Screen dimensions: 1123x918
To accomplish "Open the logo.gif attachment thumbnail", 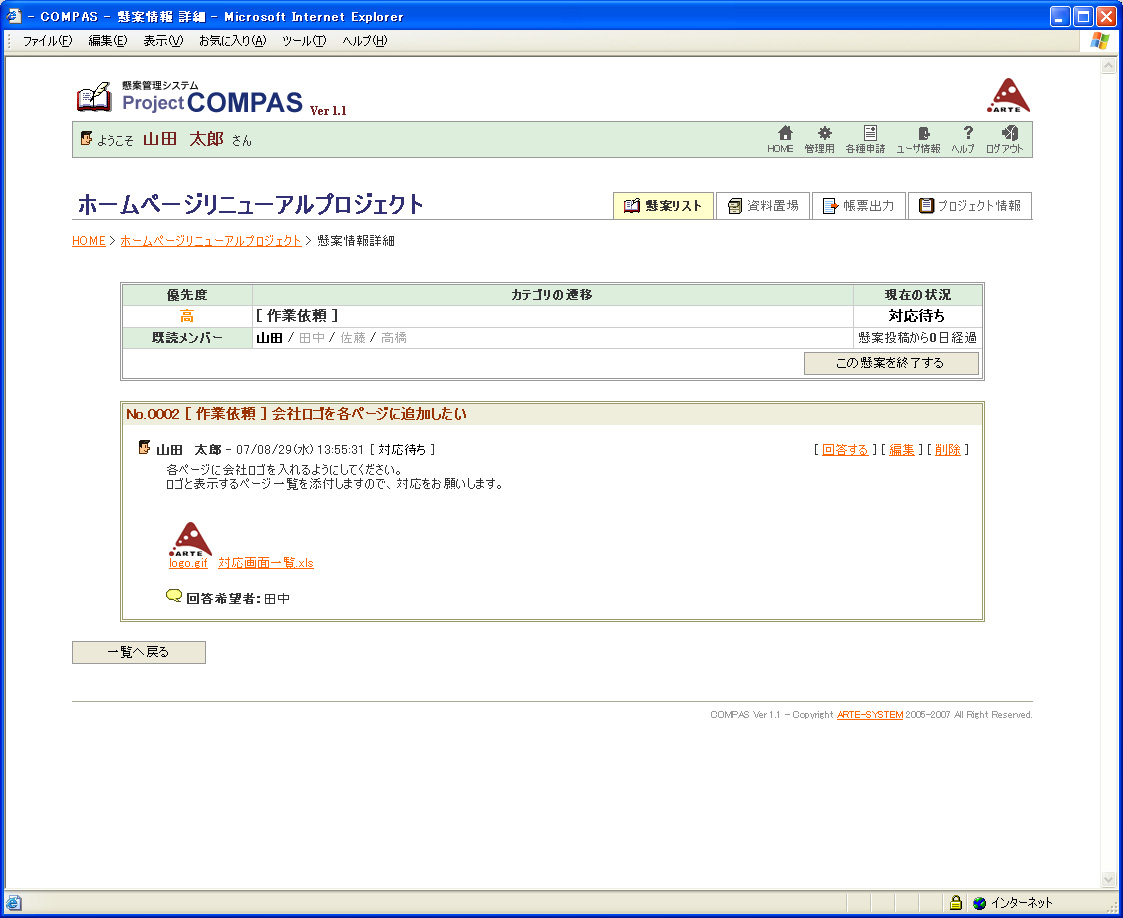I will pos(189,539).
